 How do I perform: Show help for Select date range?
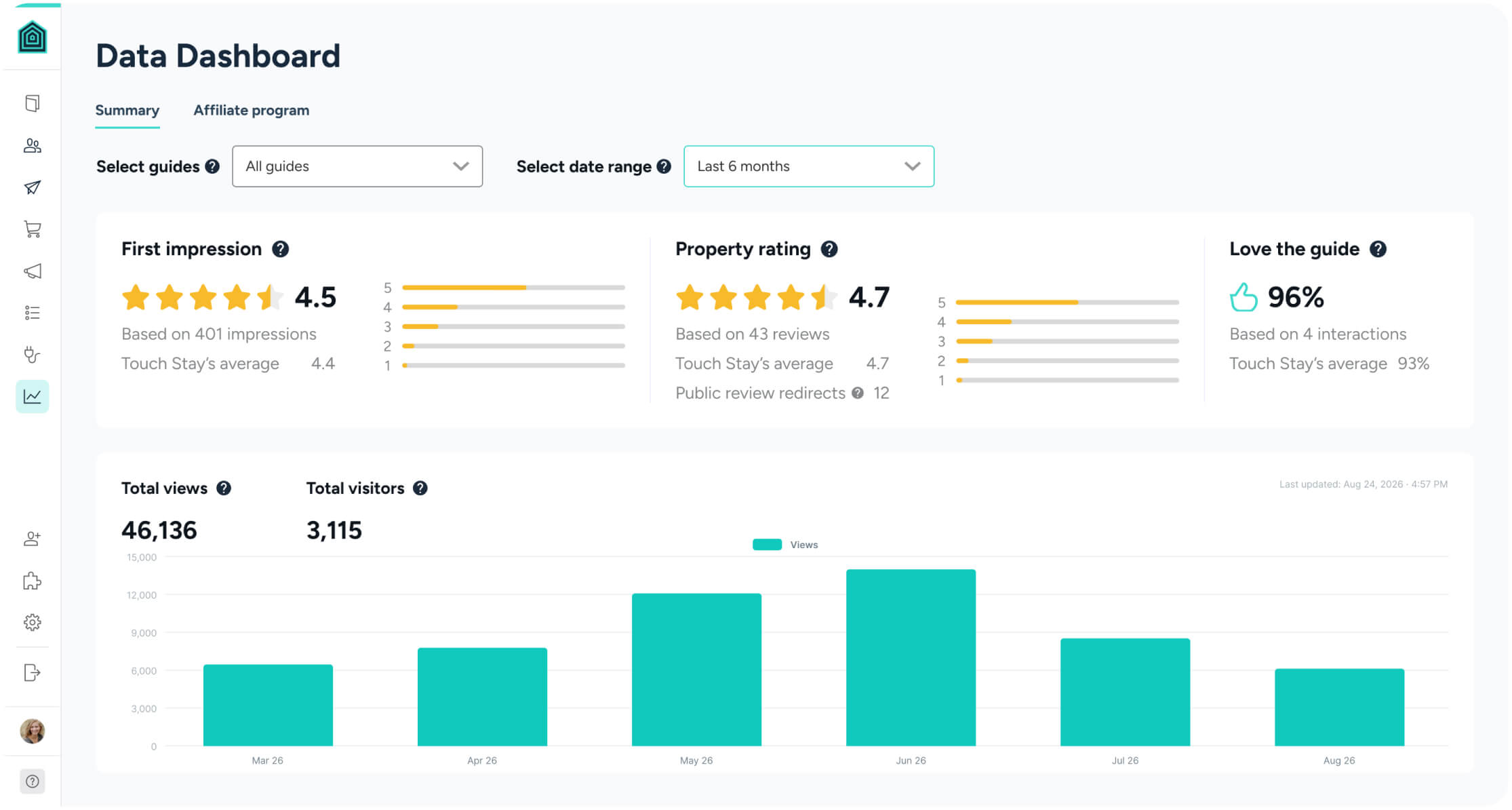[x=664, y=166]
